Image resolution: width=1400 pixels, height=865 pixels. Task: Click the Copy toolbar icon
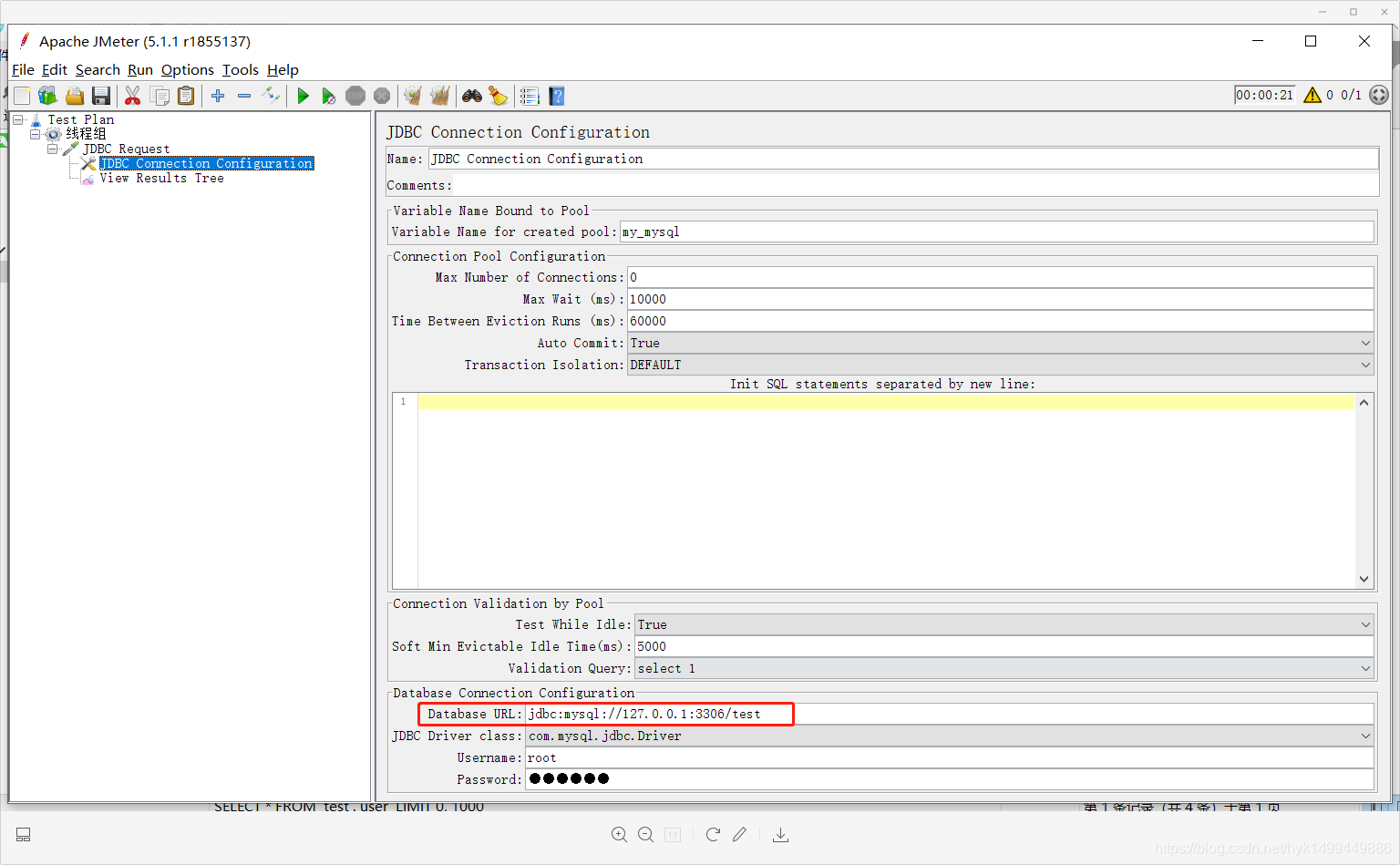tap(160, 96)
